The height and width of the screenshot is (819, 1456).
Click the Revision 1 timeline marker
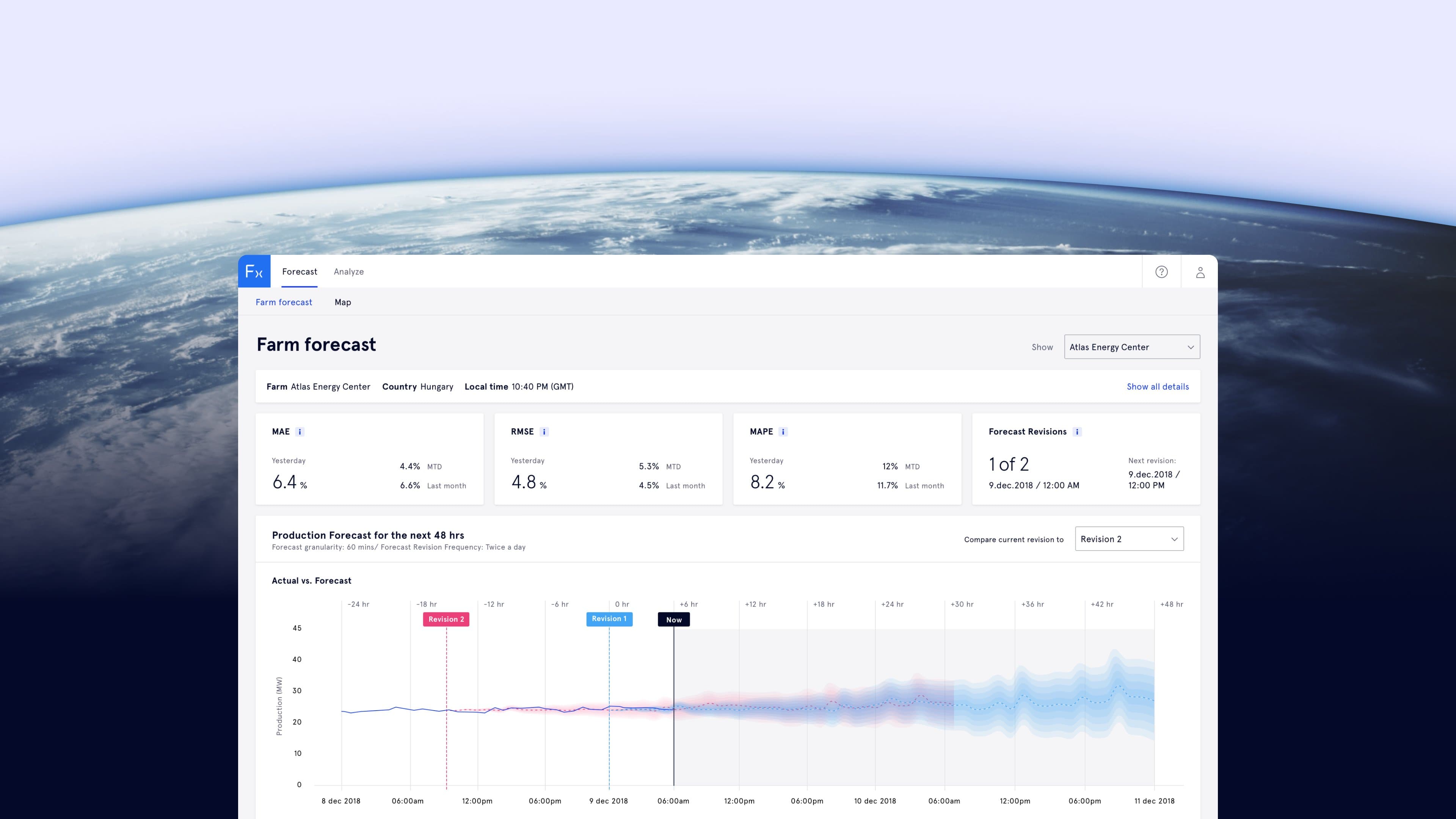tap(609, 619)
